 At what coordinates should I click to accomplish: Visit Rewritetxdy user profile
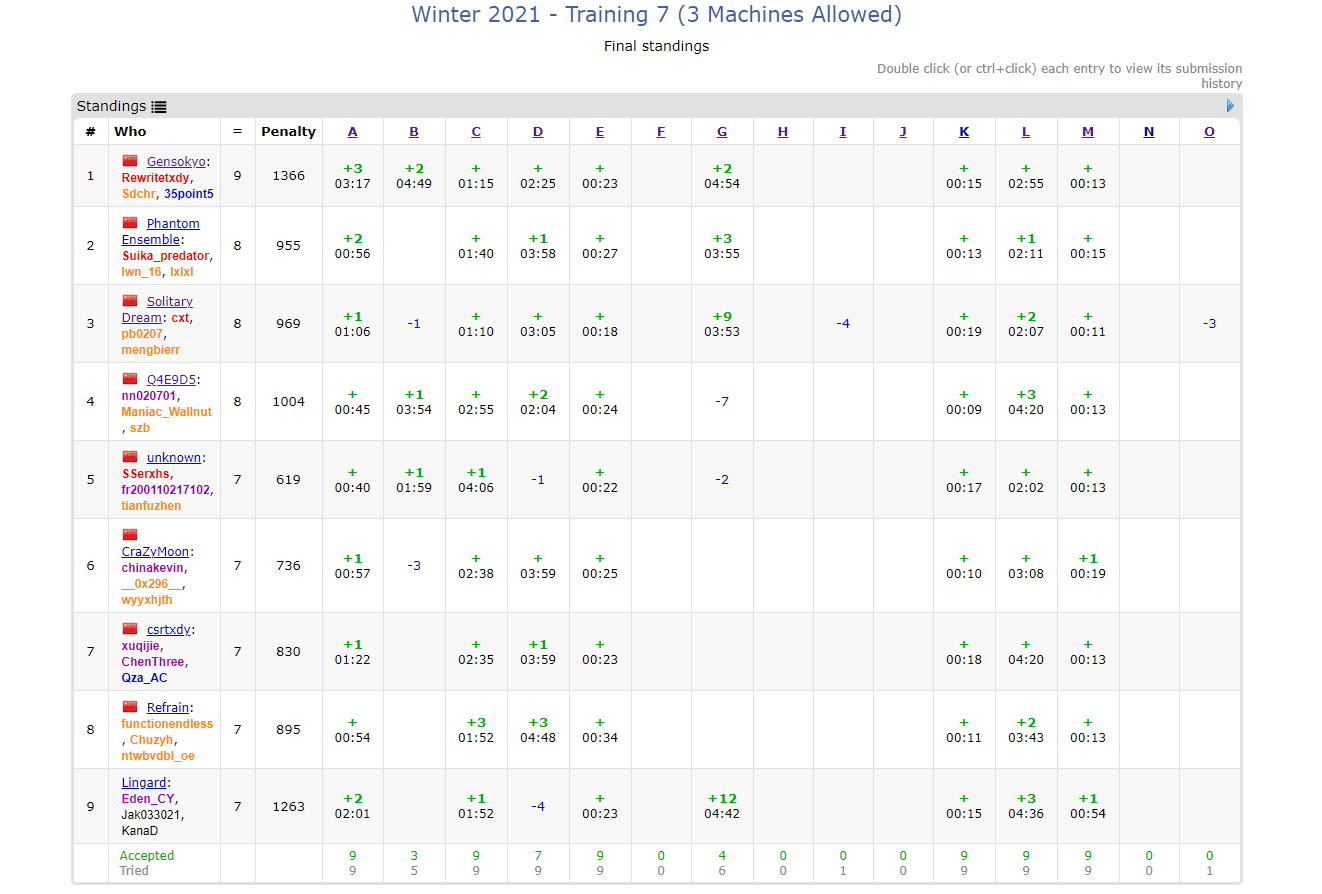coord(155,178)
